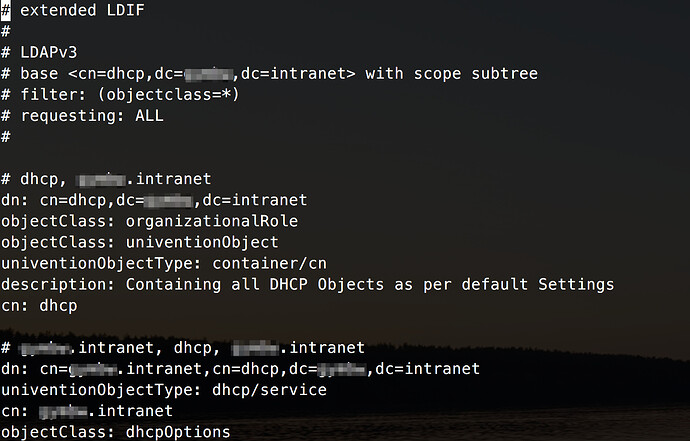Click the 'cn: dhcp' line
690x441 pixels.
click(39, 305)
